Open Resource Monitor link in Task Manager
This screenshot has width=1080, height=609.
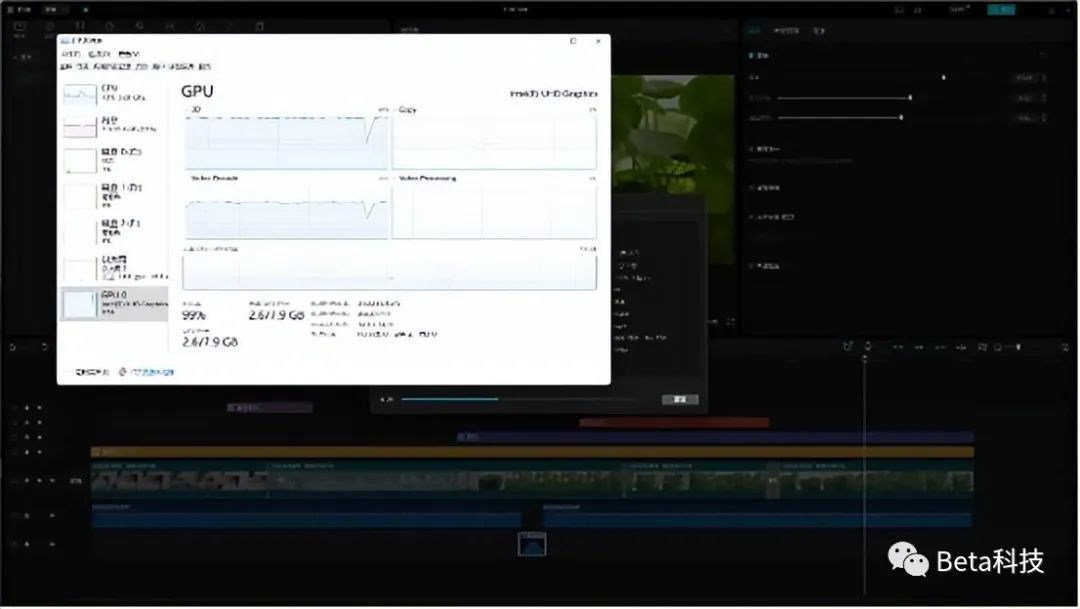pos(147,372)
